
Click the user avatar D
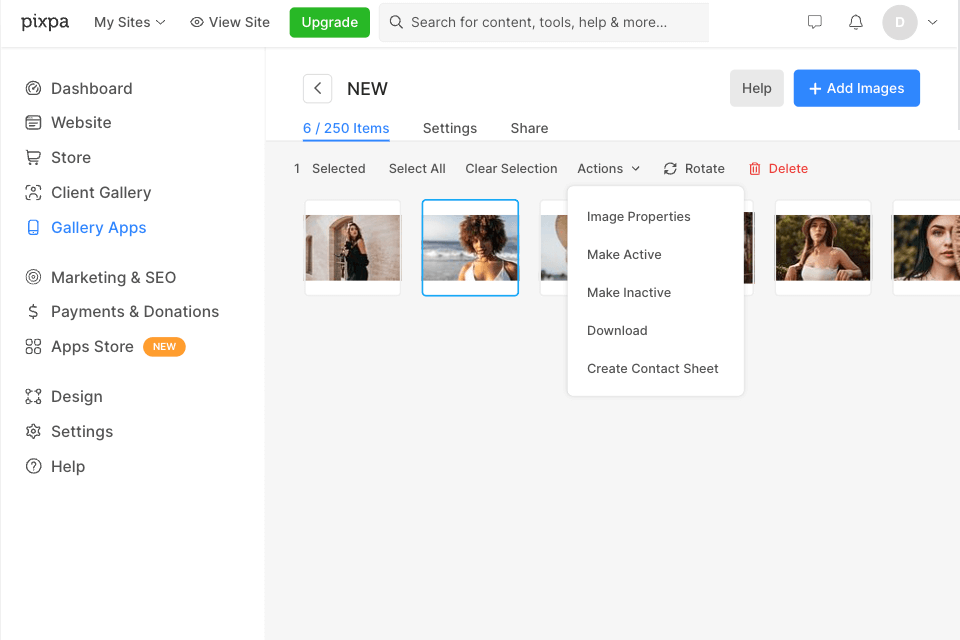coord(899,22)
